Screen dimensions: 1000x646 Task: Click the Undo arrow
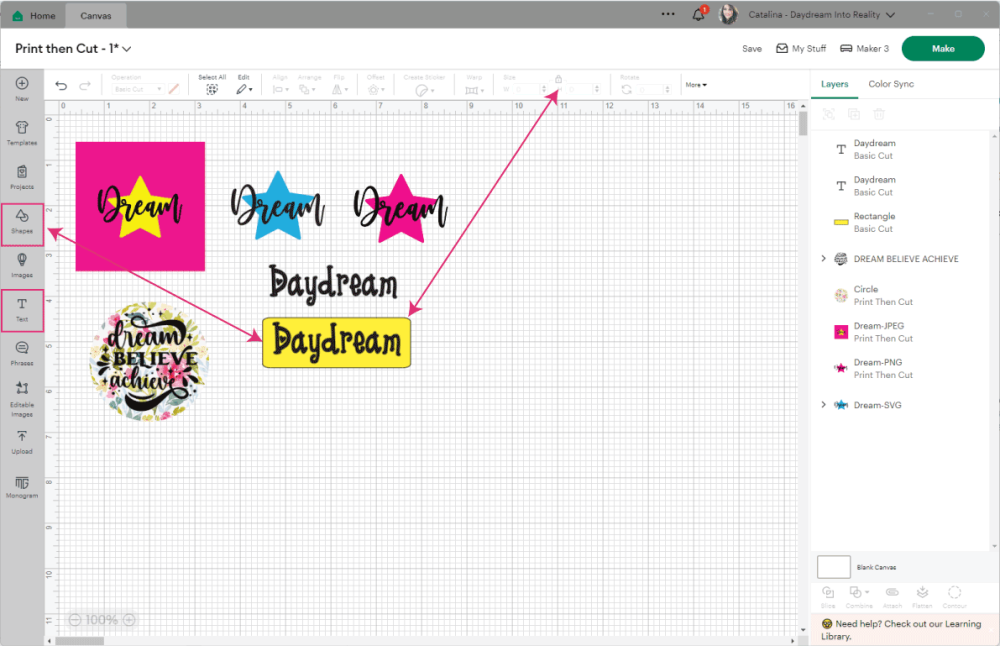pos(62,87)
